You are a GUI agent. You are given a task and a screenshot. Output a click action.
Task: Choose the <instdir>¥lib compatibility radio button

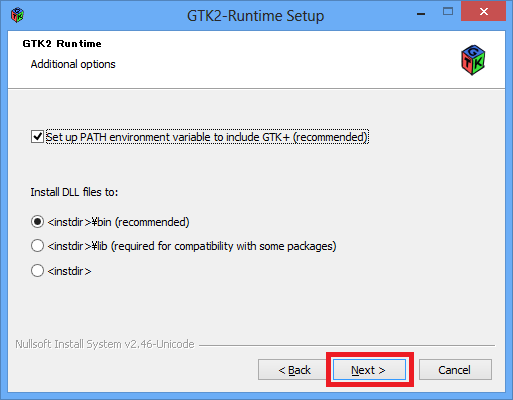[x=37, y=246]
